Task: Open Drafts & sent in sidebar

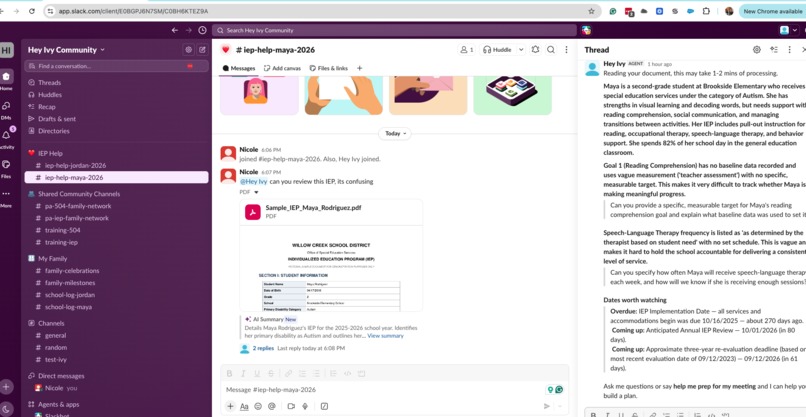Action: click(57, 119)
